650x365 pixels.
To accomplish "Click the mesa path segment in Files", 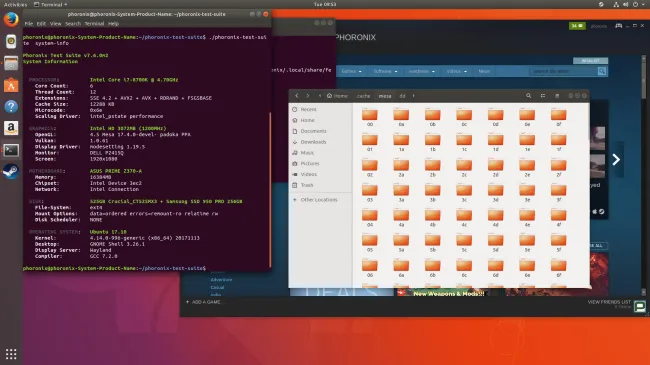I will pos(385,96).
